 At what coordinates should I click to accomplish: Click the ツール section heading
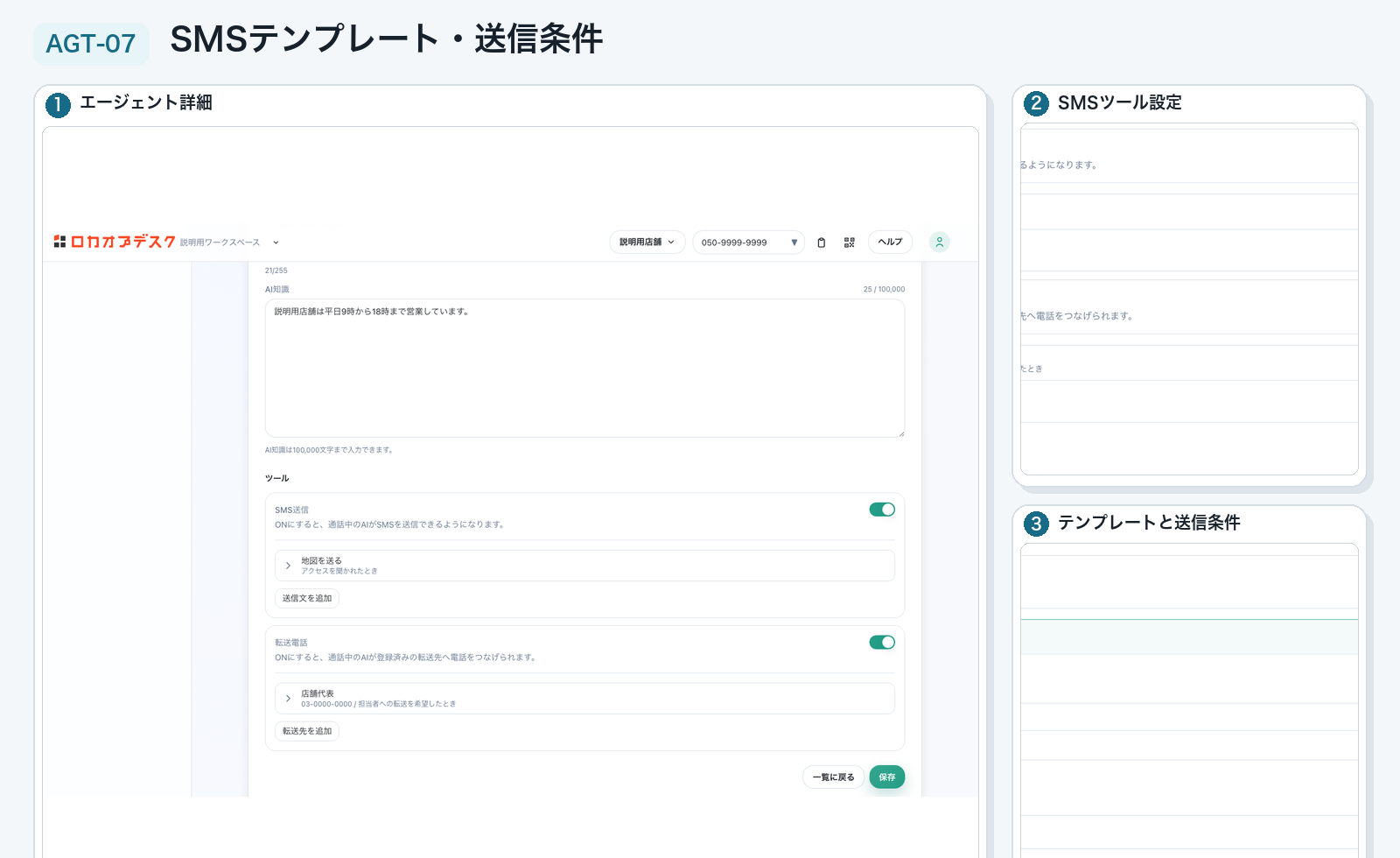(x=276, y=478)
